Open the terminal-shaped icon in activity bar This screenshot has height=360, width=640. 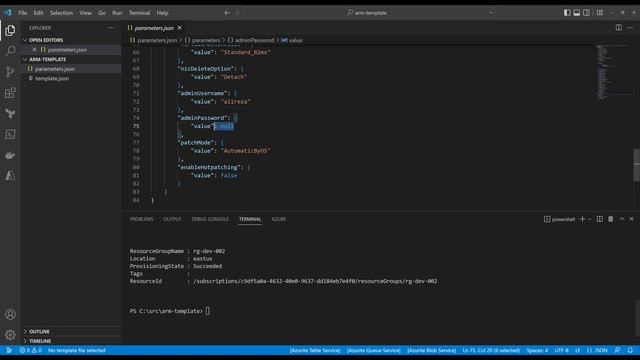pos(10,134)
